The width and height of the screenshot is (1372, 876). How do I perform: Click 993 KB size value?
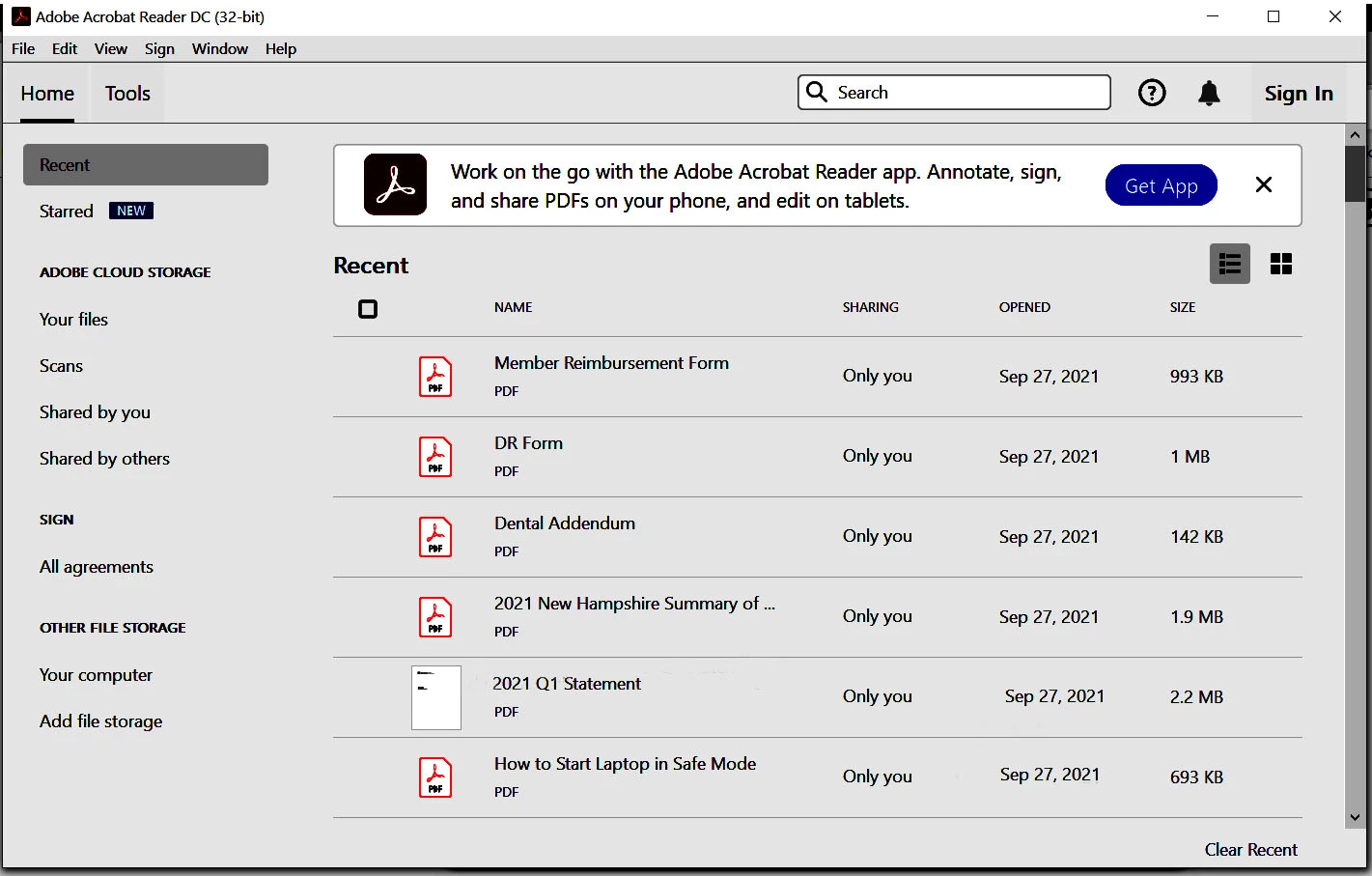point(1196,377)
